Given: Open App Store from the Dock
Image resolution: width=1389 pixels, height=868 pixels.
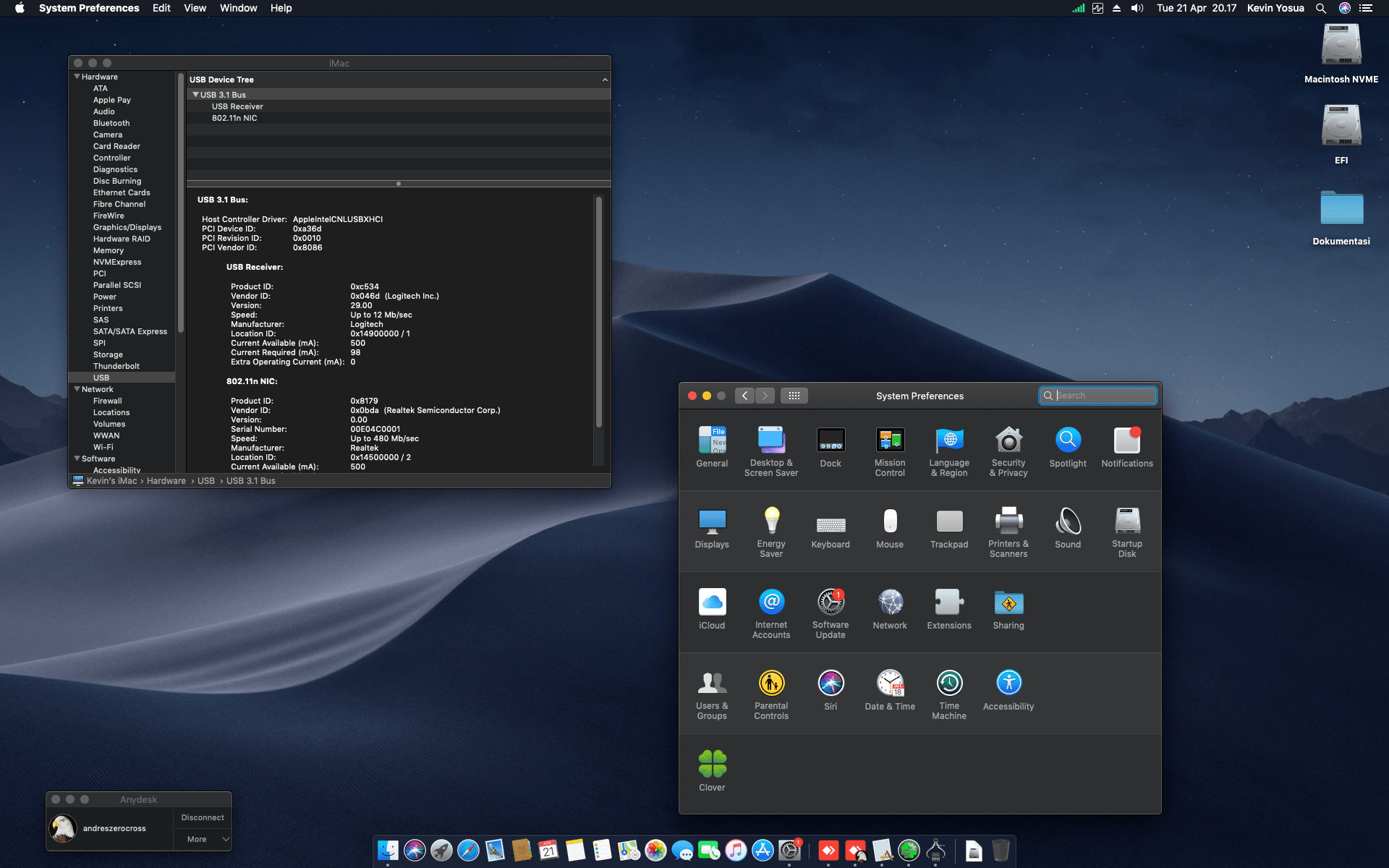Looking at the screenshot, I should coord(764,851).
